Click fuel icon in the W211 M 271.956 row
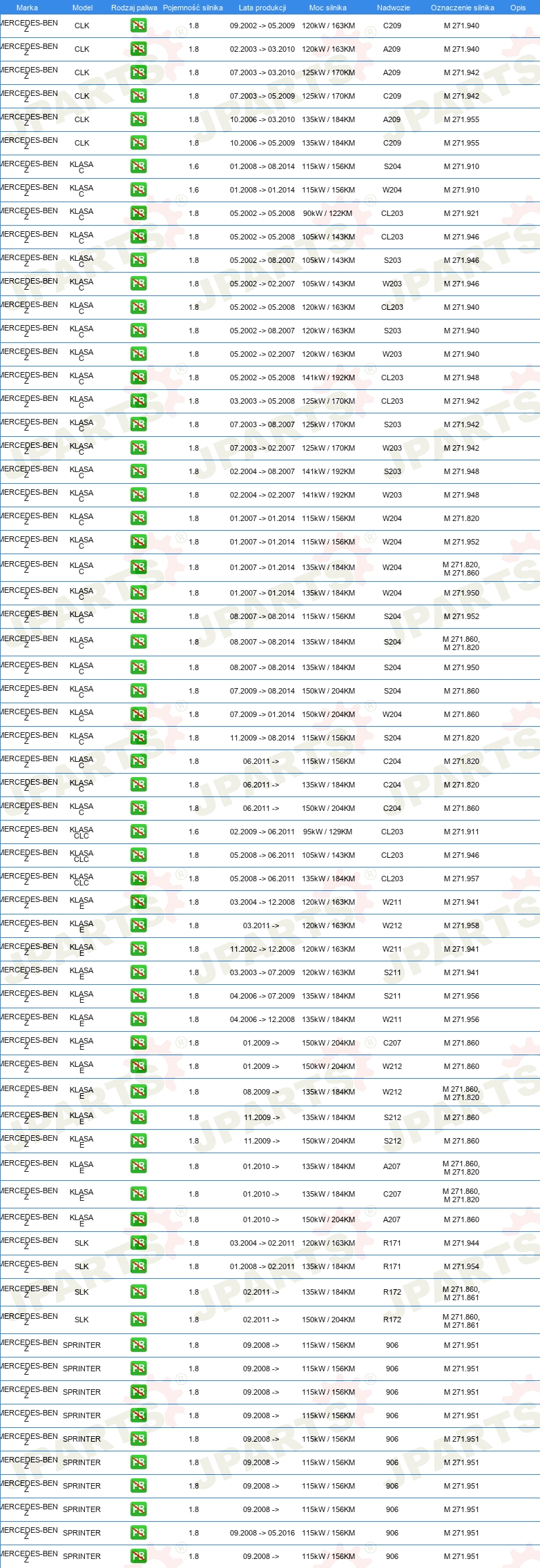Image resolution: width=540 pixels, height=1568 pixels. 139,1019
